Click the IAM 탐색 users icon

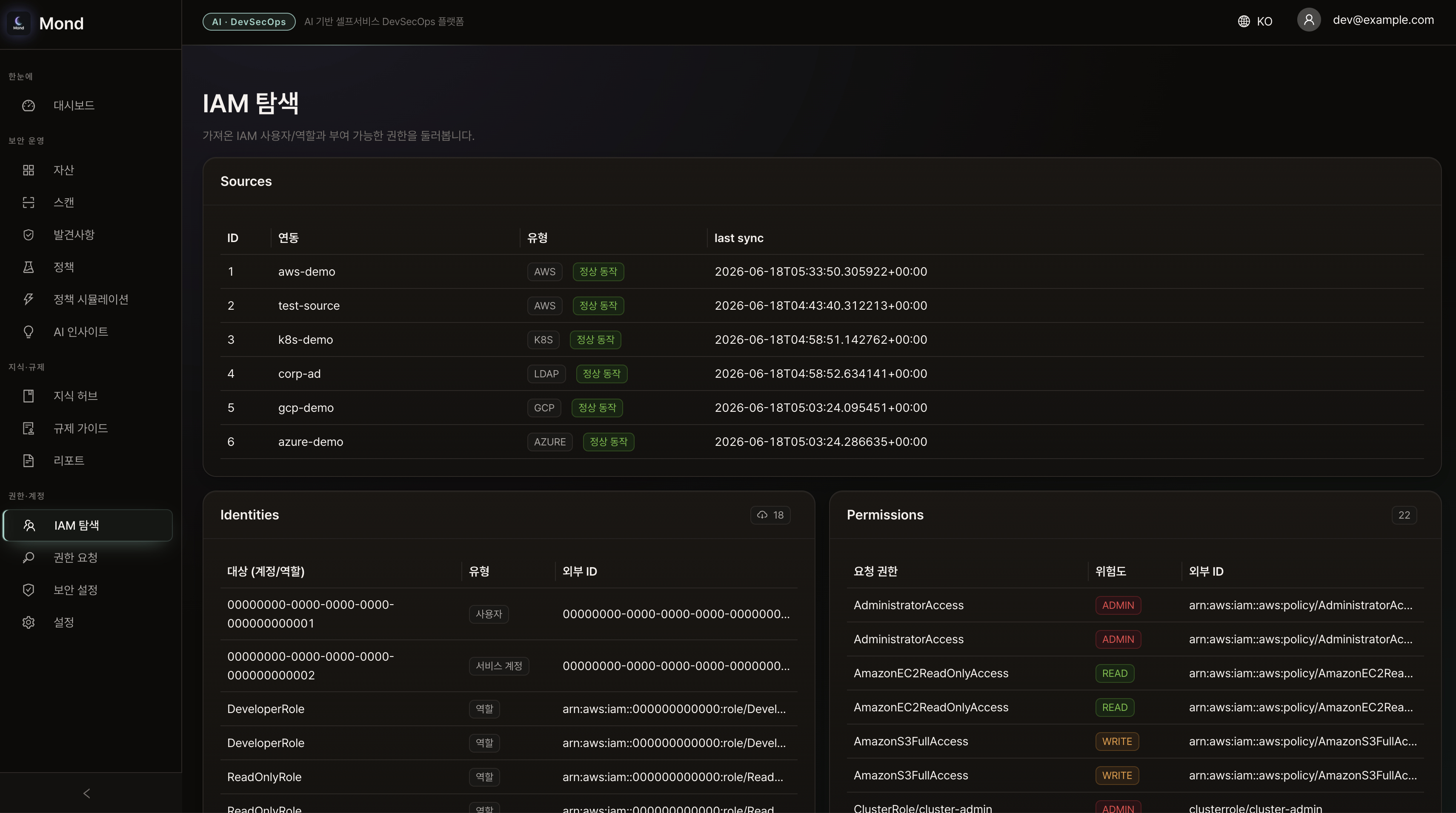(x=29, y=525)
